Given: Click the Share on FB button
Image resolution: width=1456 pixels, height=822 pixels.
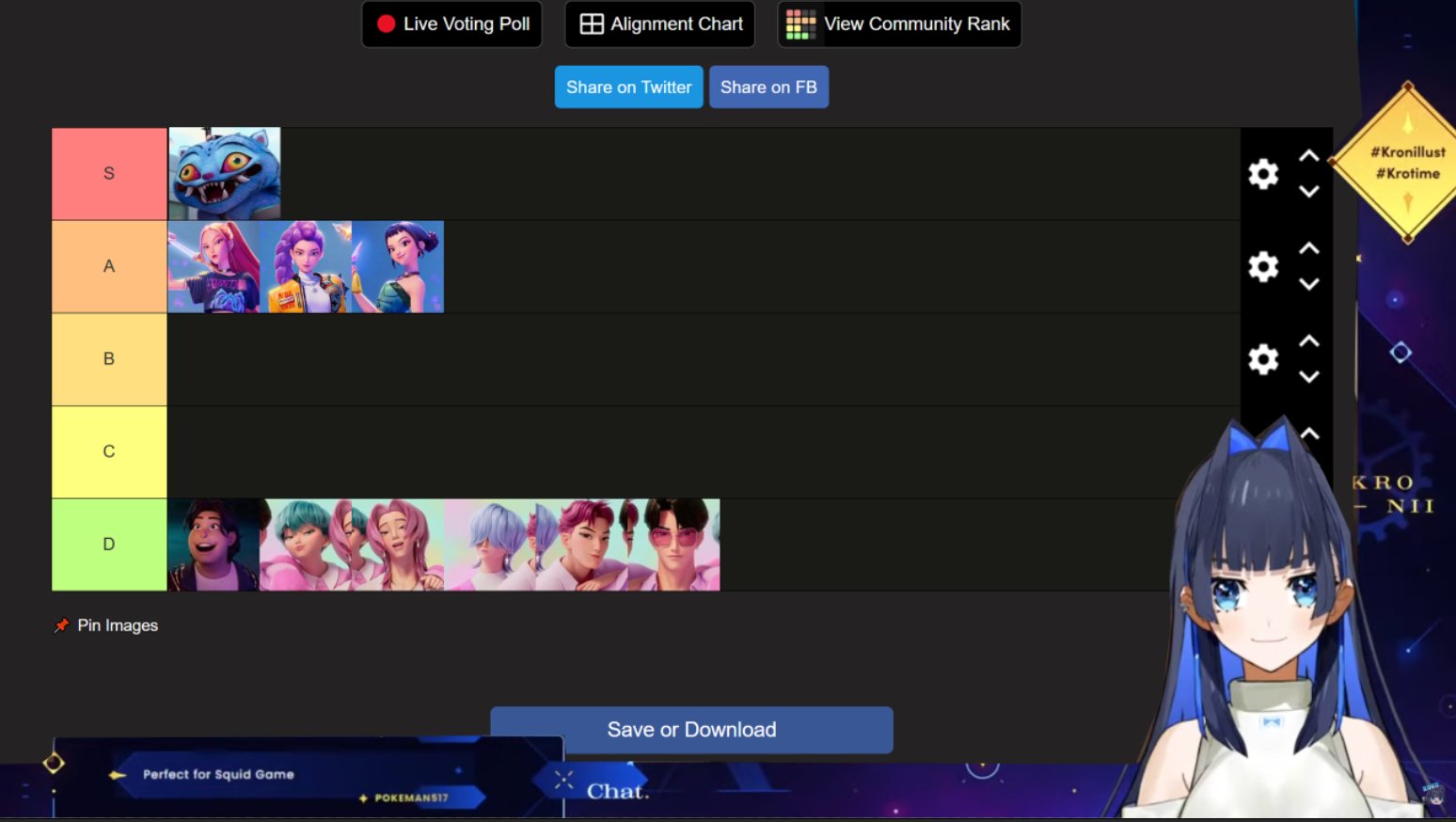Looking at the screenshot, I should pyautogui.click(x=768, y=87).
